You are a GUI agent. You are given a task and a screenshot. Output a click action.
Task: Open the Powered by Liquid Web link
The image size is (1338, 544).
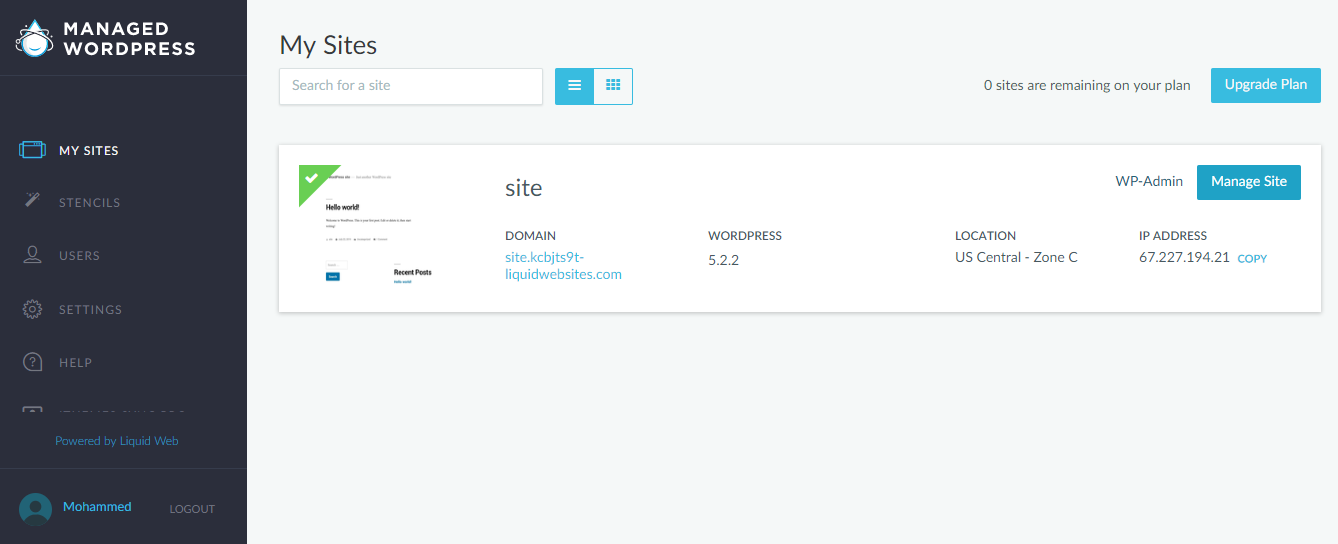click(x=117, y=441)
